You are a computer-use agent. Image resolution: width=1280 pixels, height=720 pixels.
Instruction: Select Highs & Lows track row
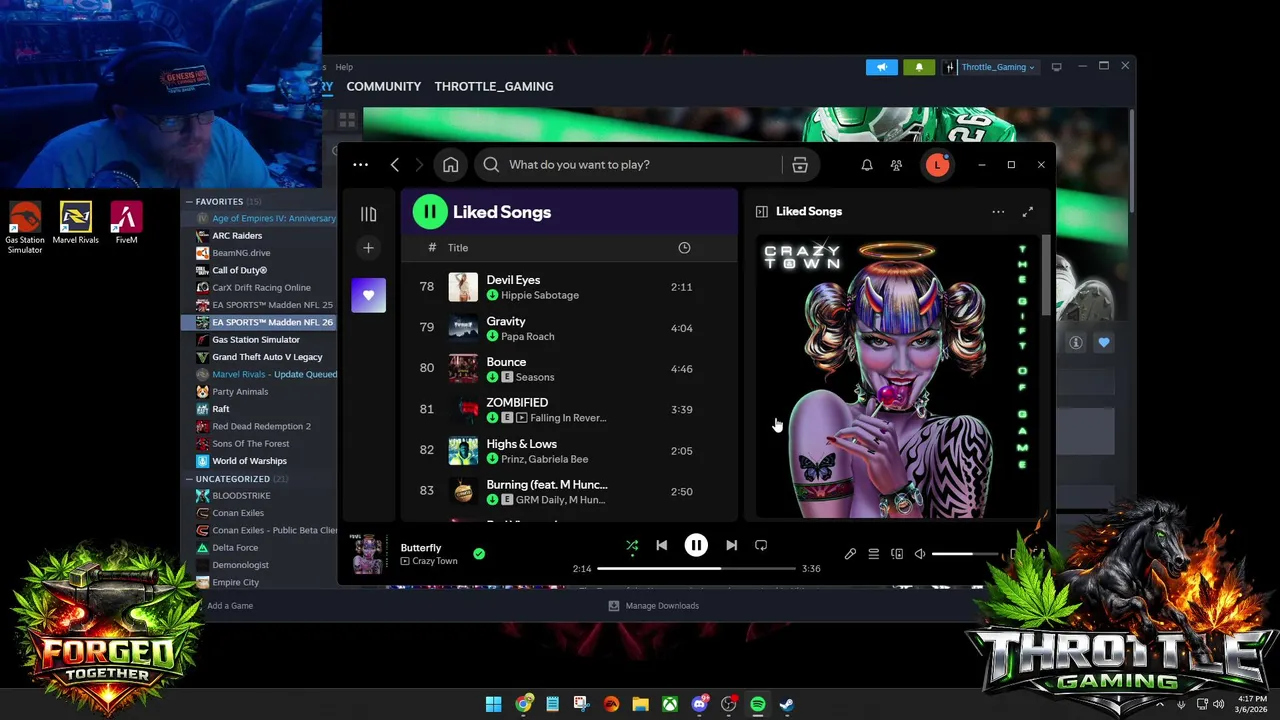(x=569, y=451)
